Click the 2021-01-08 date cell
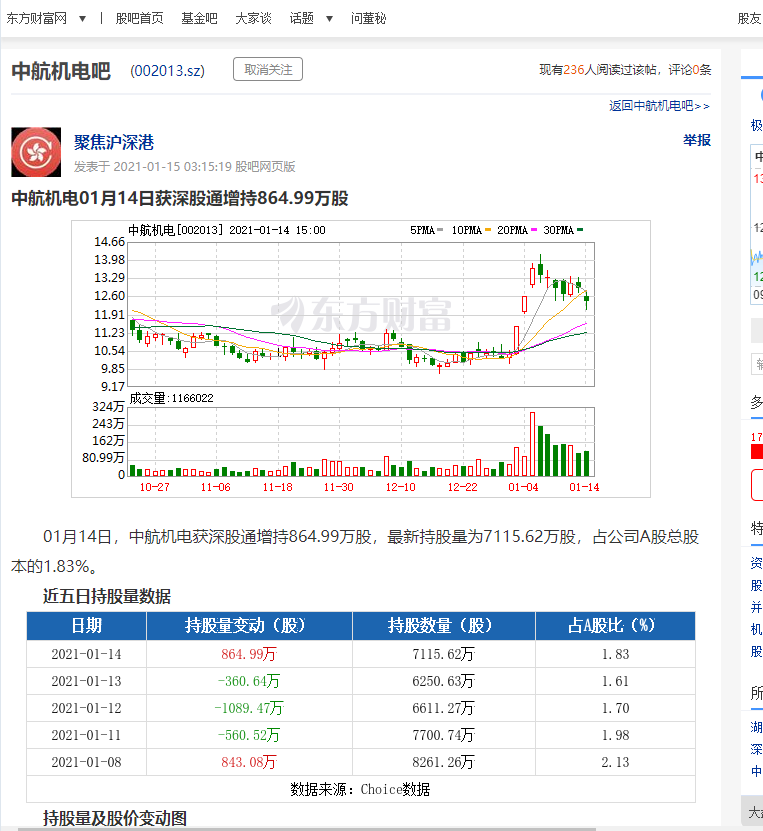Image resolution: width=763 pixels, height=831 pixels. click(x=86, y=762)
